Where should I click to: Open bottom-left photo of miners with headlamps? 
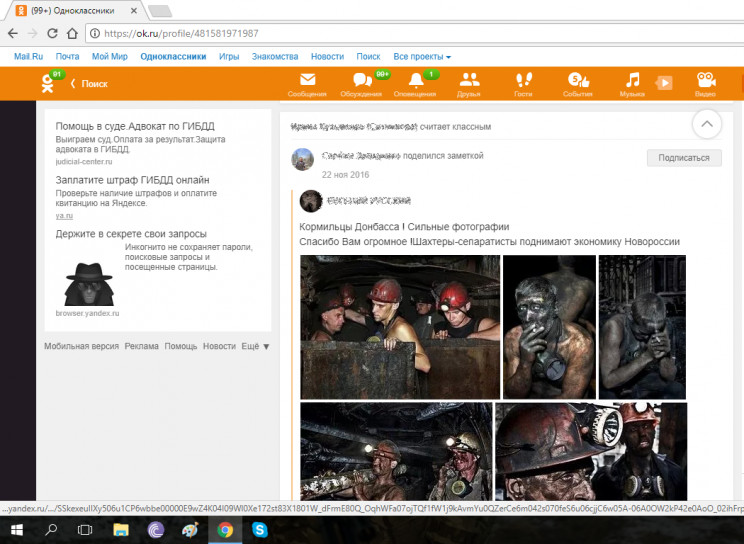[x=397, y=451]
